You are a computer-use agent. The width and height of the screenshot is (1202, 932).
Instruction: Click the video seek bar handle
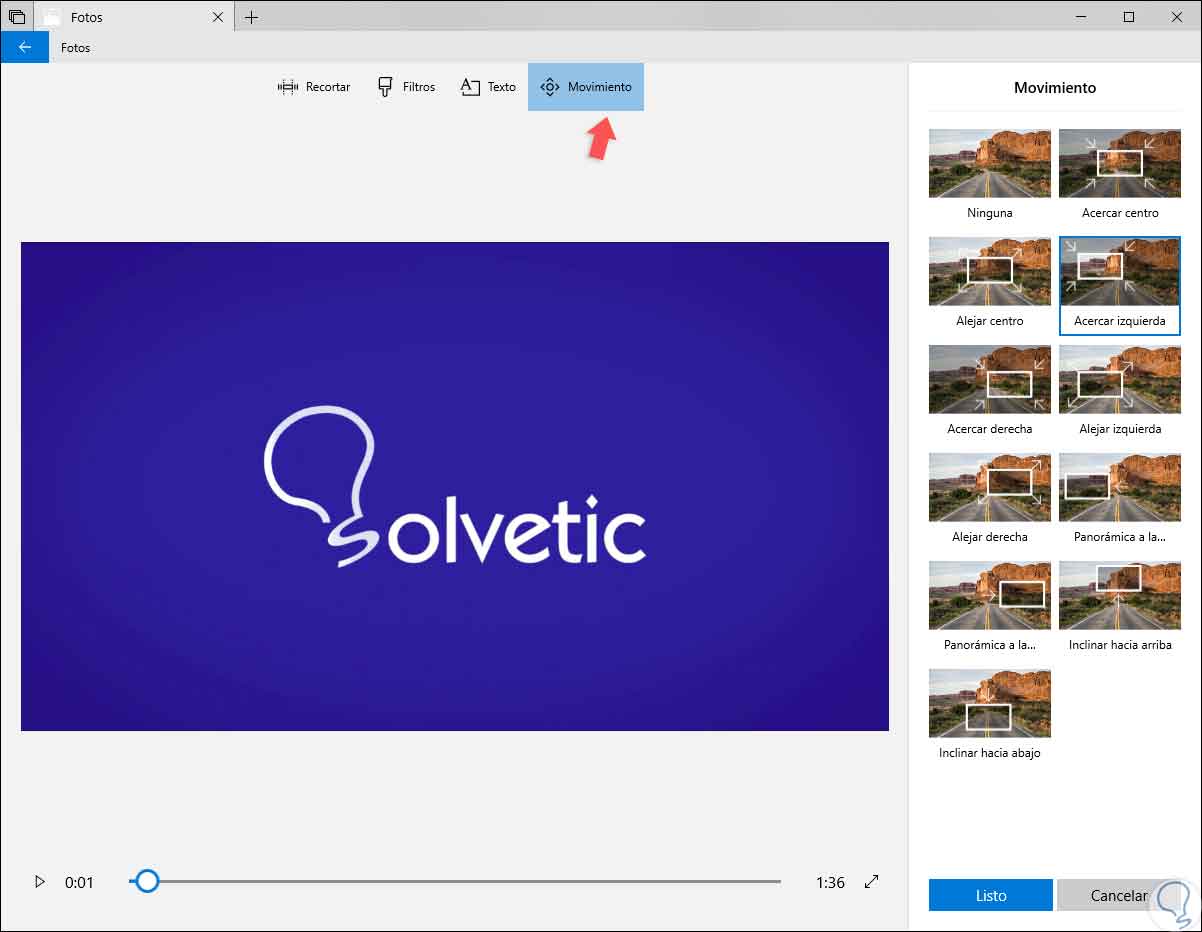147,881
